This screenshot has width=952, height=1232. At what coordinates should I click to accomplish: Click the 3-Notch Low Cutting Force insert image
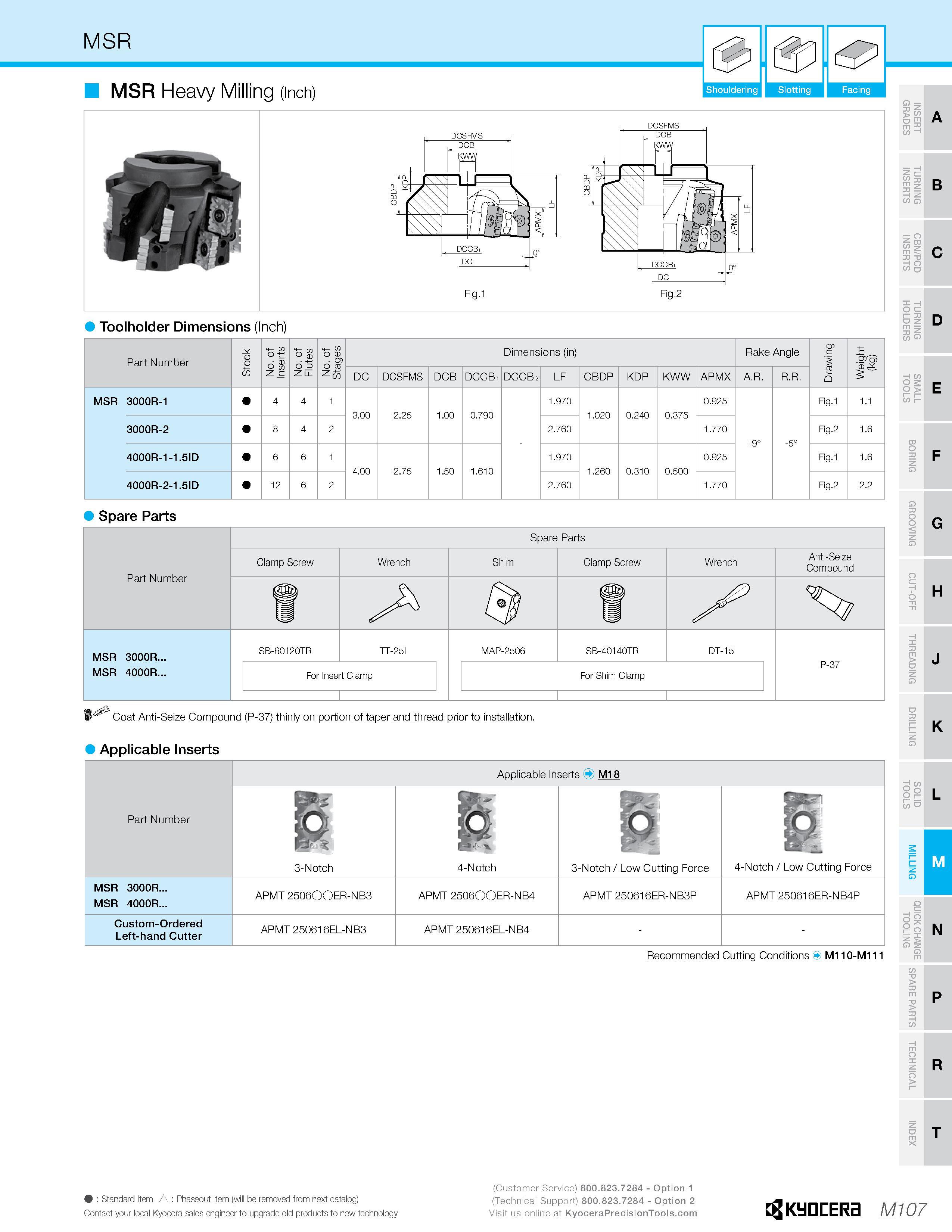[640, 822]
